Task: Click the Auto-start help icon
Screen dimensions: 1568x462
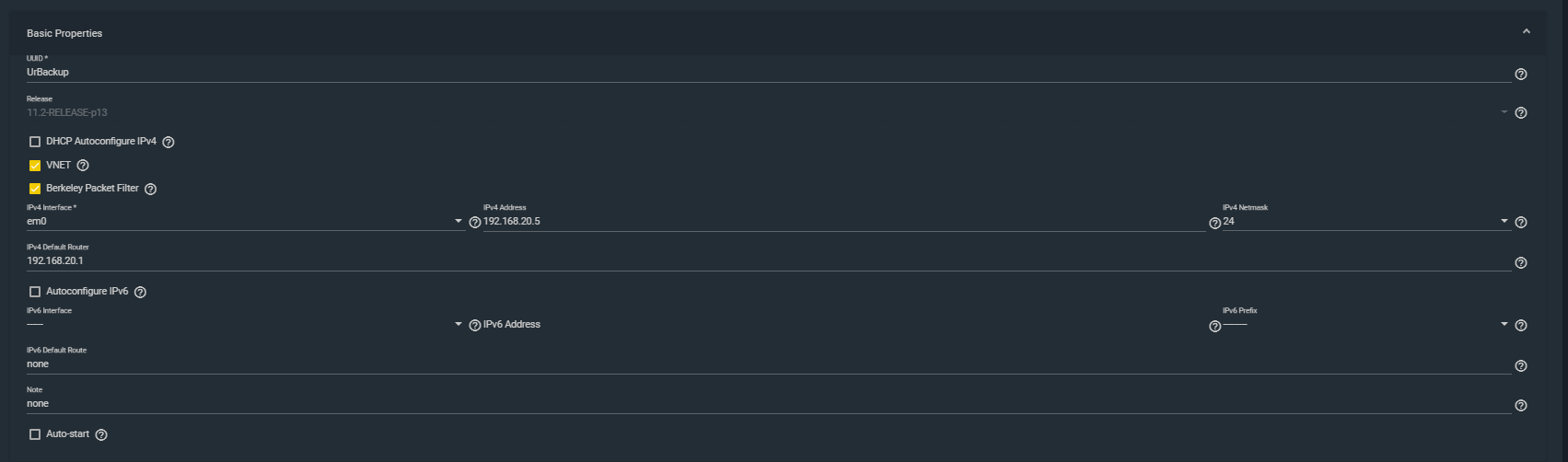Action: tap(101, 434)
